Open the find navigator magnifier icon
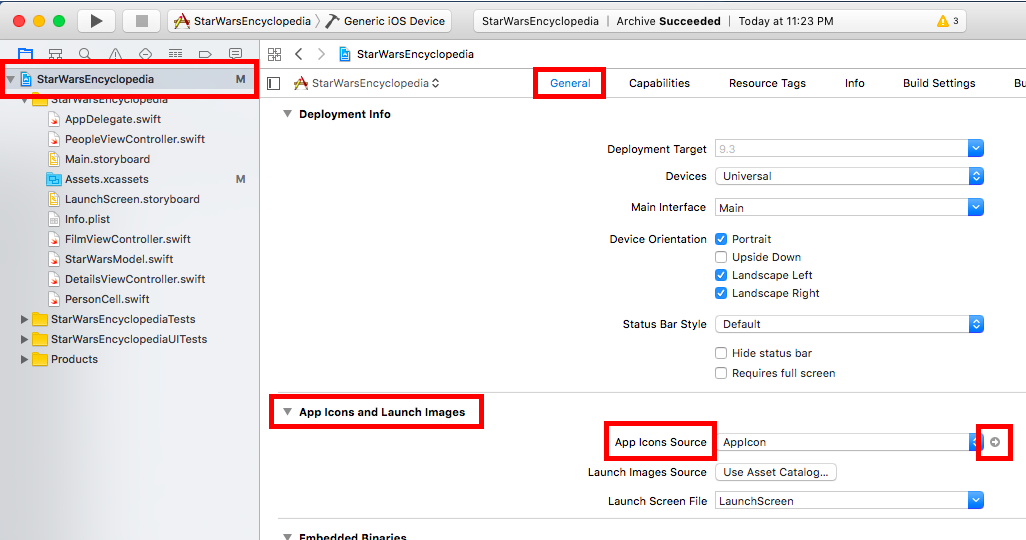The width and height of the screenshot is (1026, 540). tap(85, 54)
